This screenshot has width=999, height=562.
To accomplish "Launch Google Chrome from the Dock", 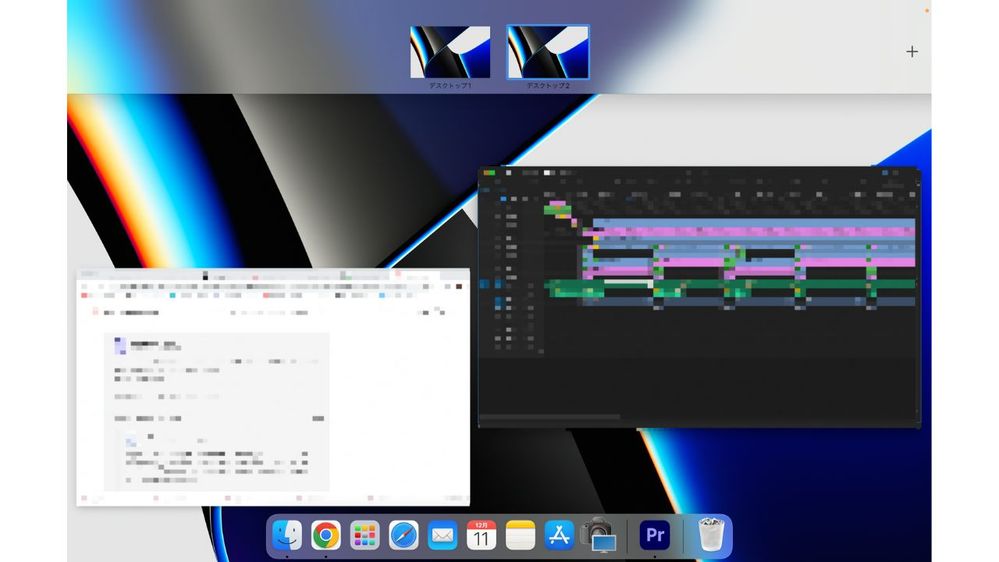I will tap(326, 535).
